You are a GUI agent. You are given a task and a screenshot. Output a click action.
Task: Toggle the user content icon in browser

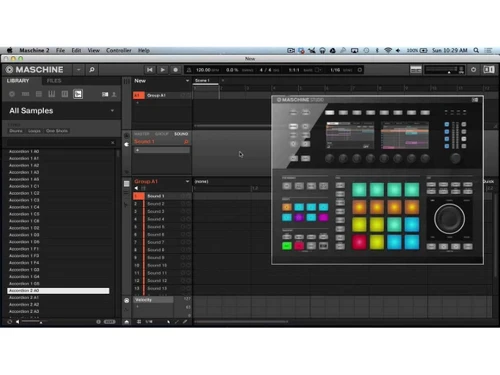tap(114, 94)
